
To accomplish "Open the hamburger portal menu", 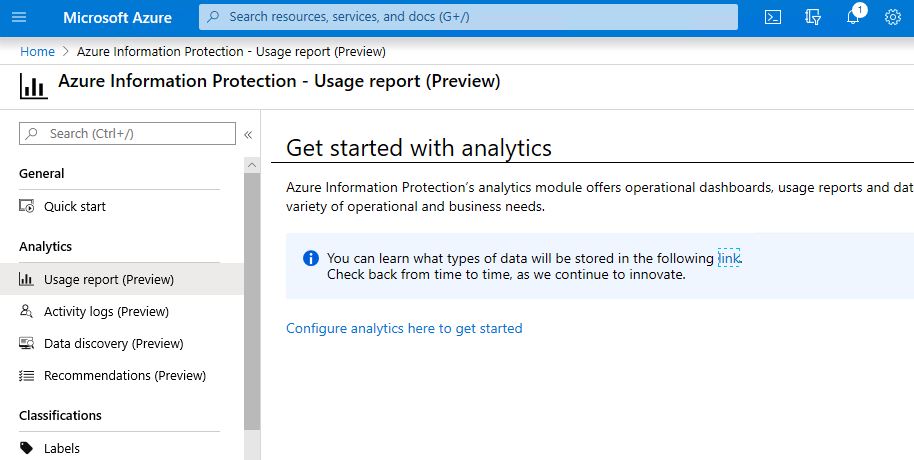I will [x=19, y=17].
